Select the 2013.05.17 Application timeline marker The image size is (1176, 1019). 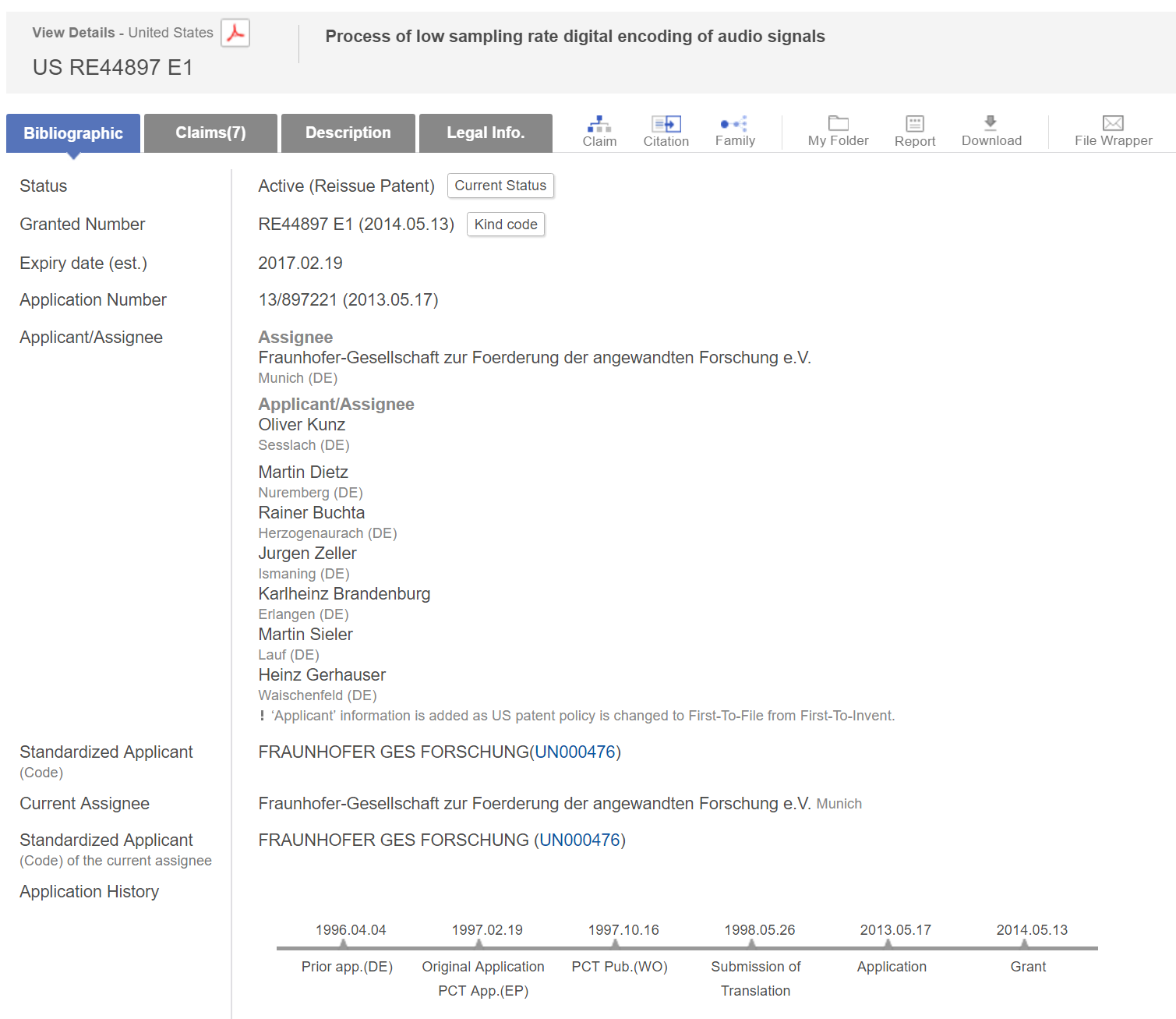[x=888, y=944]
